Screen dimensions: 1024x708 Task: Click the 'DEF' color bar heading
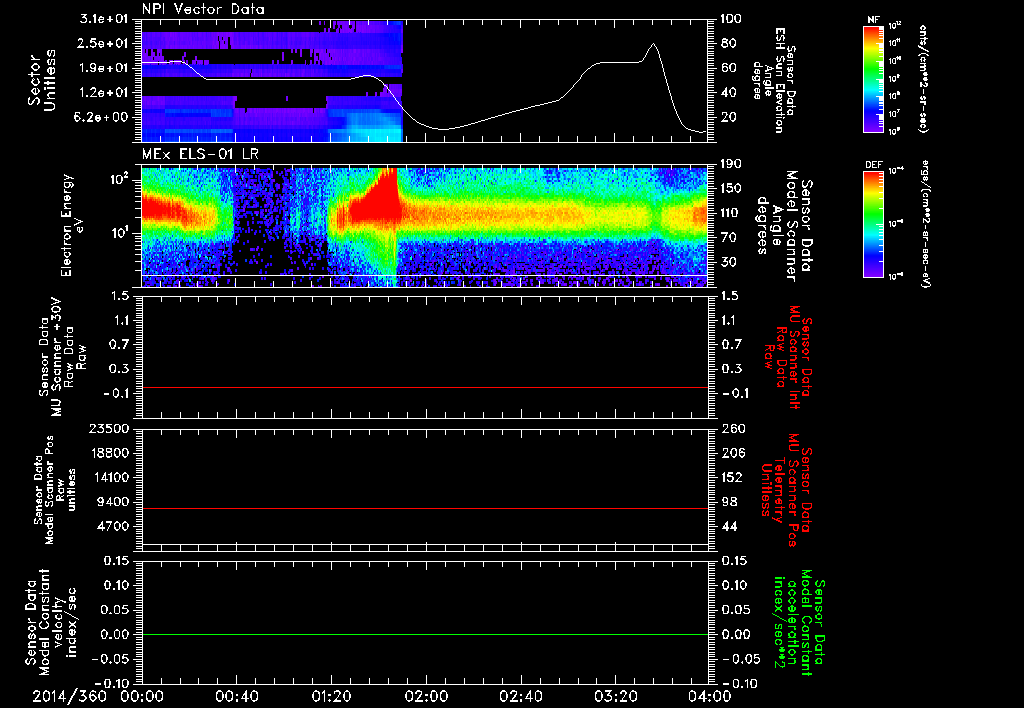[873, 165]
